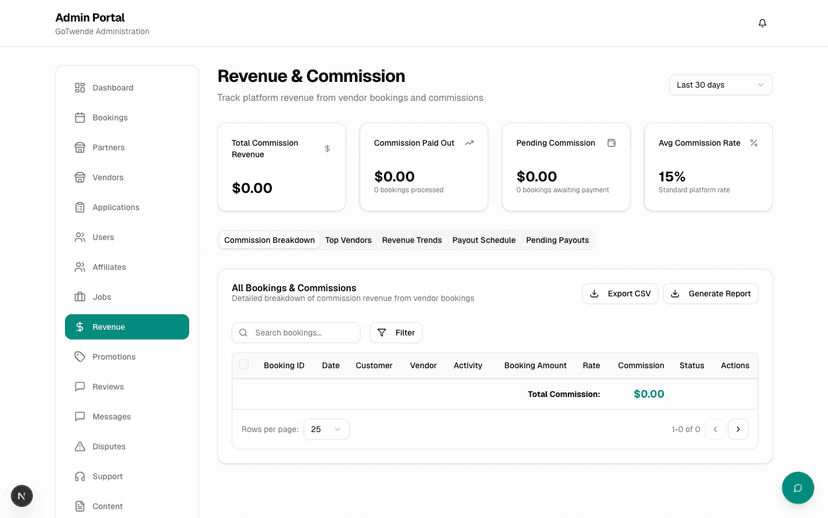Screen dimensions: 828x518
Task: Click the Vendor column header
Action: (x=424, y=365)
